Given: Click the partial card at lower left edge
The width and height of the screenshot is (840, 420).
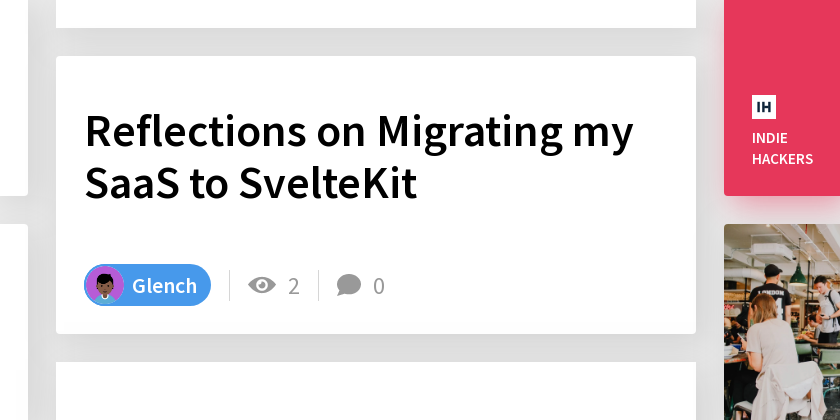Looking at the screenshot, I should [x=14, y=322].
